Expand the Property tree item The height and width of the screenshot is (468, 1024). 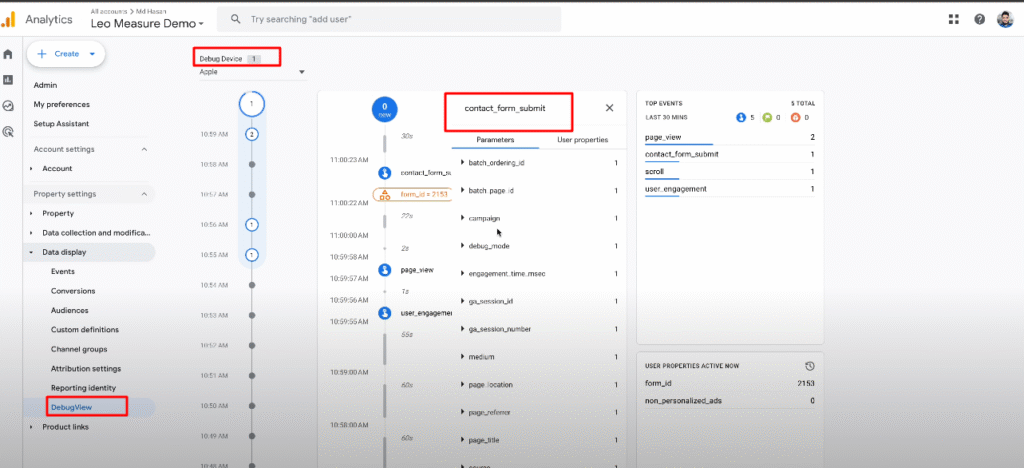click(x=31, y=213)
